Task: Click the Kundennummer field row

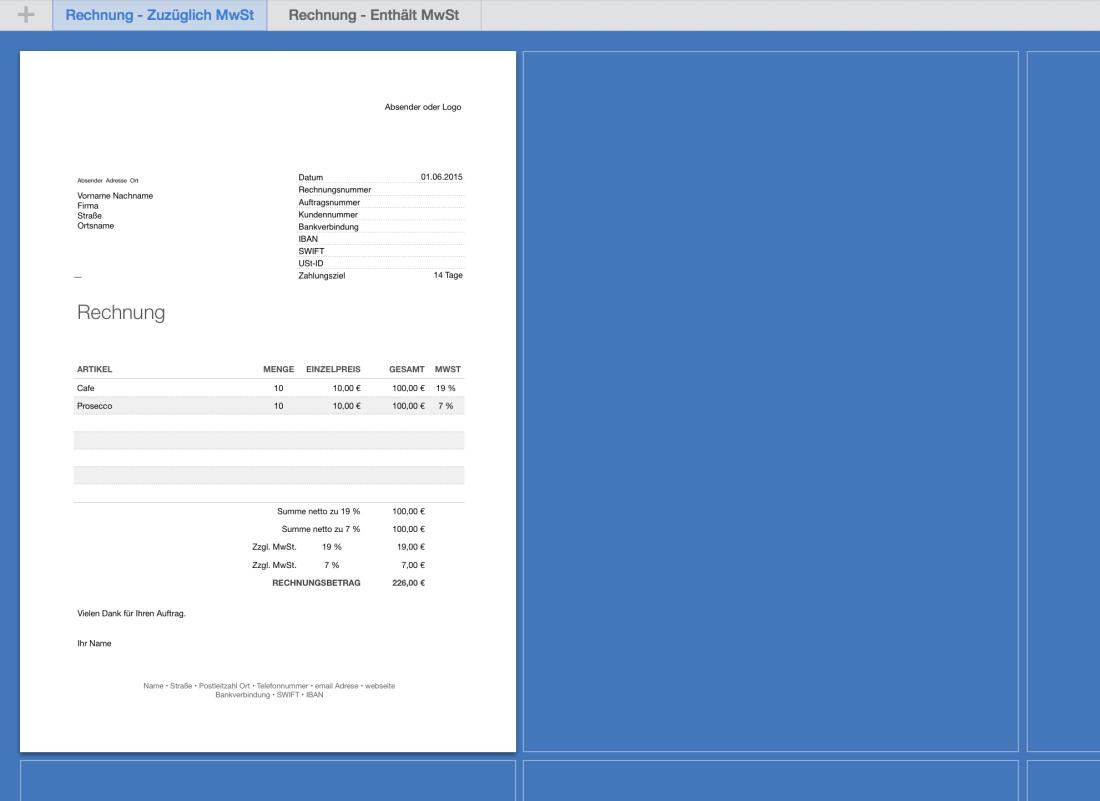Action: [x=380, y=214]
